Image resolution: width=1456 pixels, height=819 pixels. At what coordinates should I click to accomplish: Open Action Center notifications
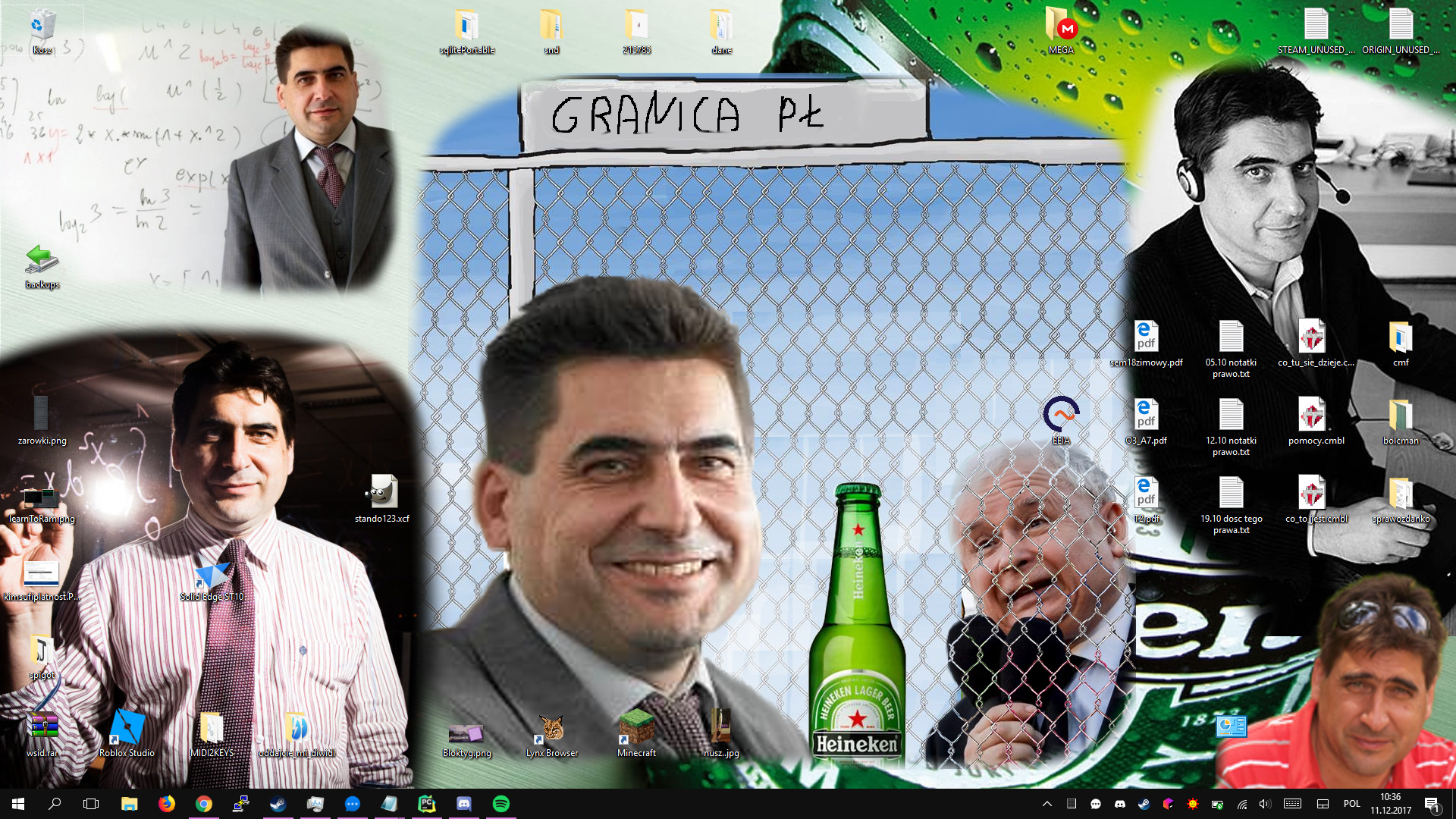coord(1431,804)
